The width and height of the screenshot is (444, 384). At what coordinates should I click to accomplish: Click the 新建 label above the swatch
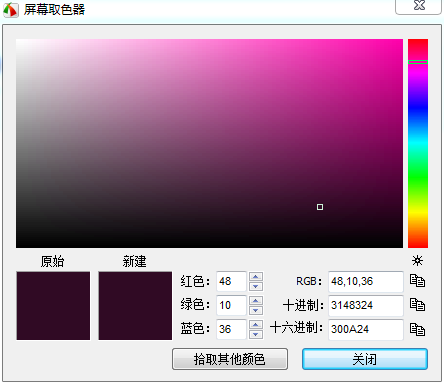(134, 261)
